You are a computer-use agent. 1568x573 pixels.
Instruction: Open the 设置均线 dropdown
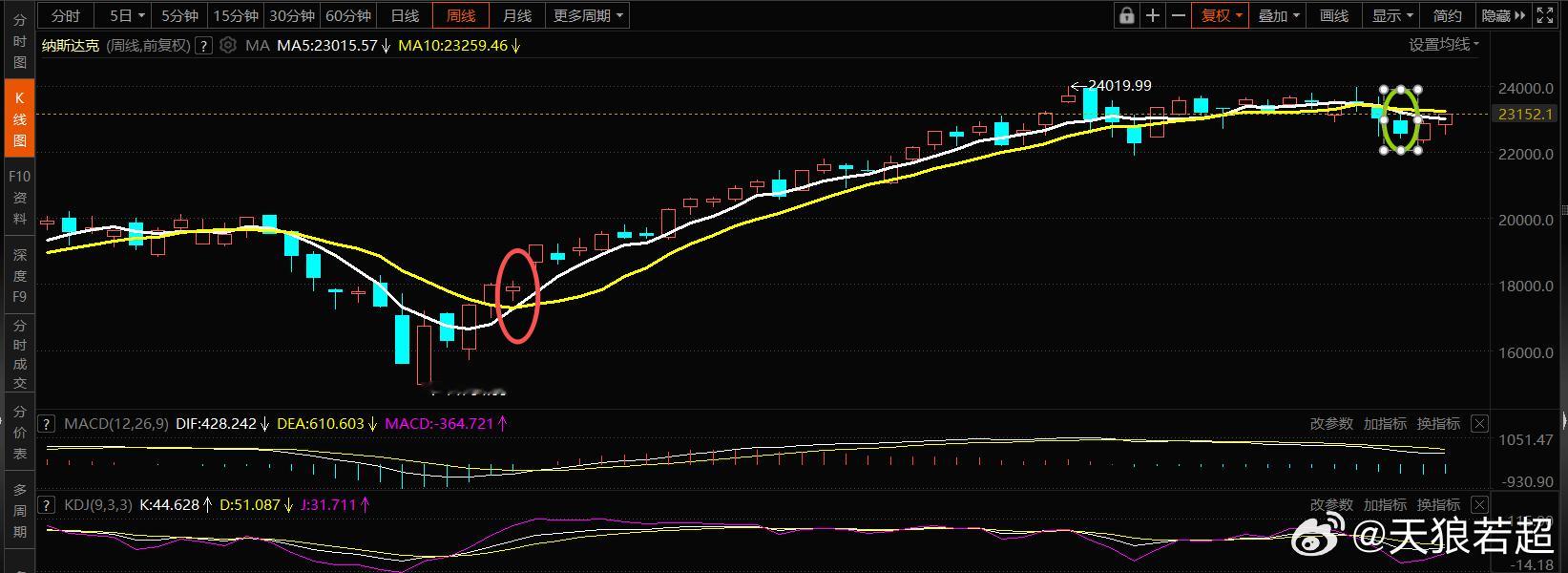[1444, 44]
